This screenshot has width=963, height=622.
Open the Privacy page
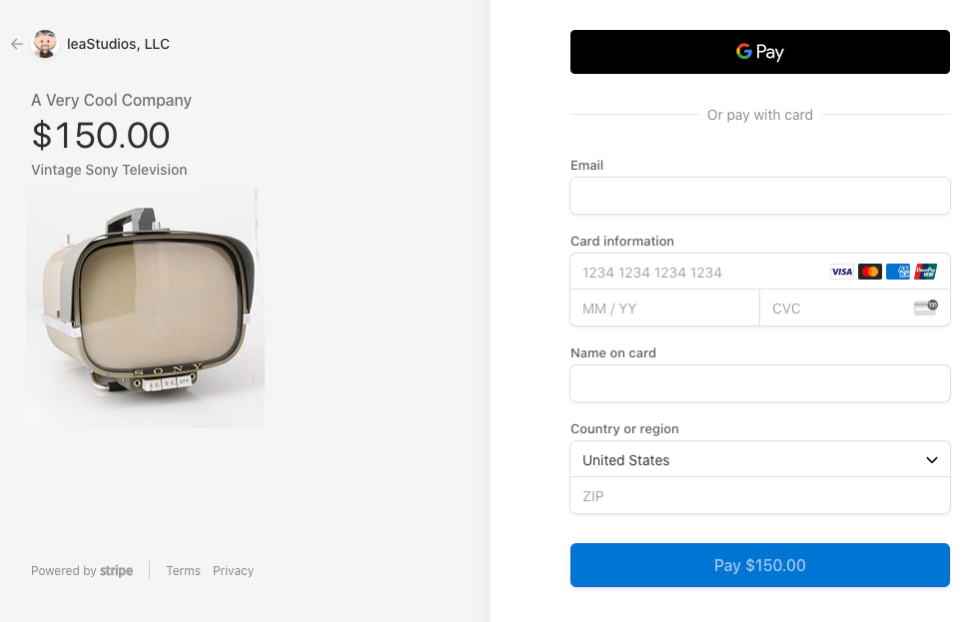[233, 570]
